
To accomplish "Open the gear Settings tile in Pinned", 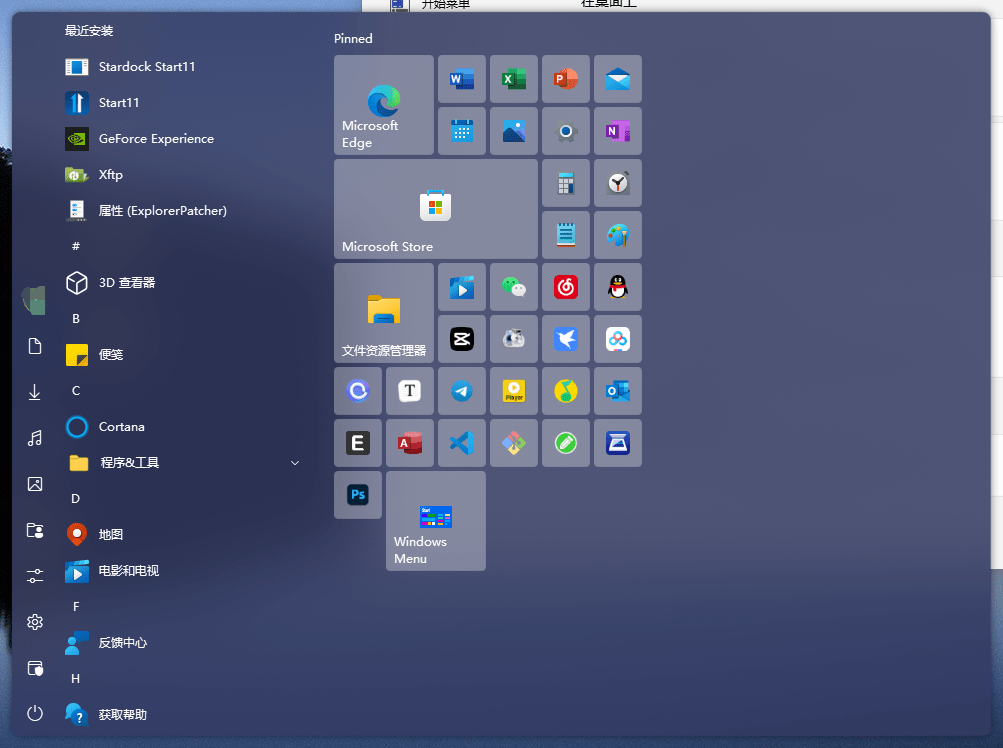I will pyautogui.click(x=566, y=131).
